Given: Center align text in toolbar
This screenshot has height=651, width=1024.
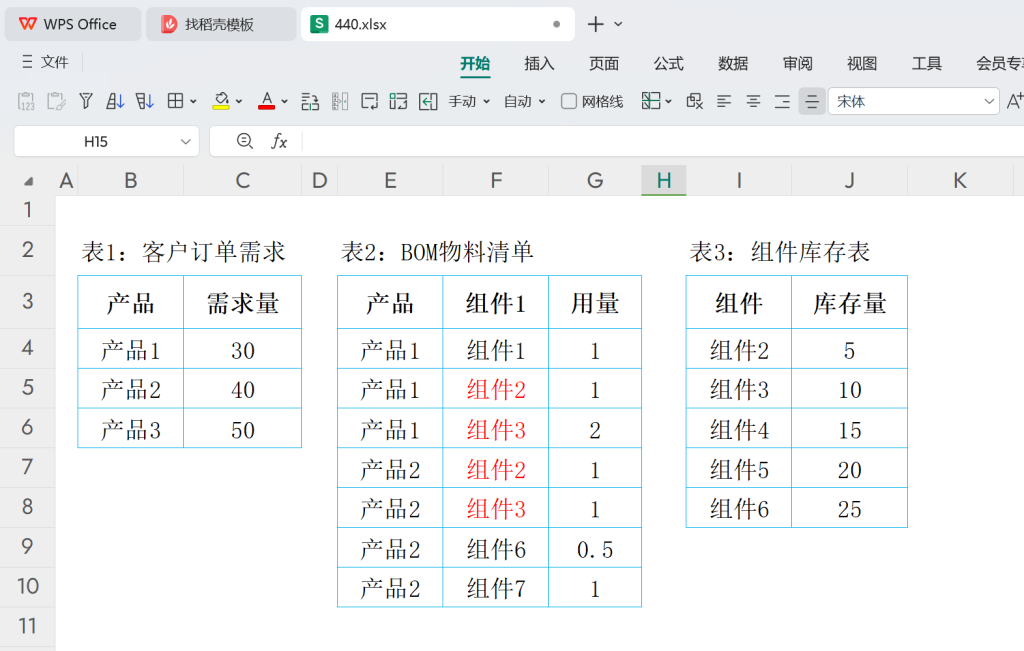Looking at the screenshot, I should pyautogui.click(x=753, y=101).
